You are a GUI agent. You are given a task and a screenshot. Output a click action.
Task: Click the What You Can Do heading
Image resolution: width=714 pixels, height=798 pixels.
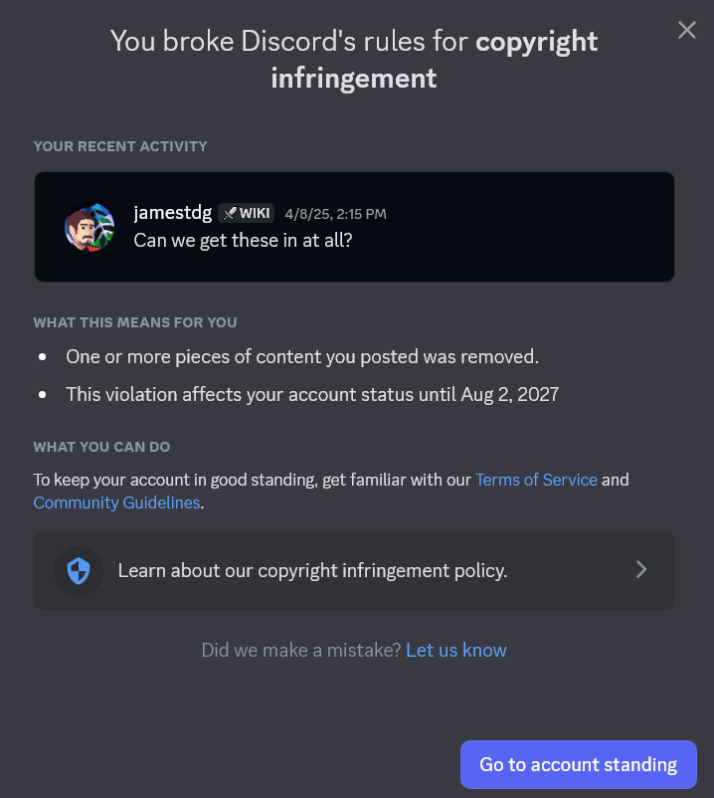click(102, 447)
